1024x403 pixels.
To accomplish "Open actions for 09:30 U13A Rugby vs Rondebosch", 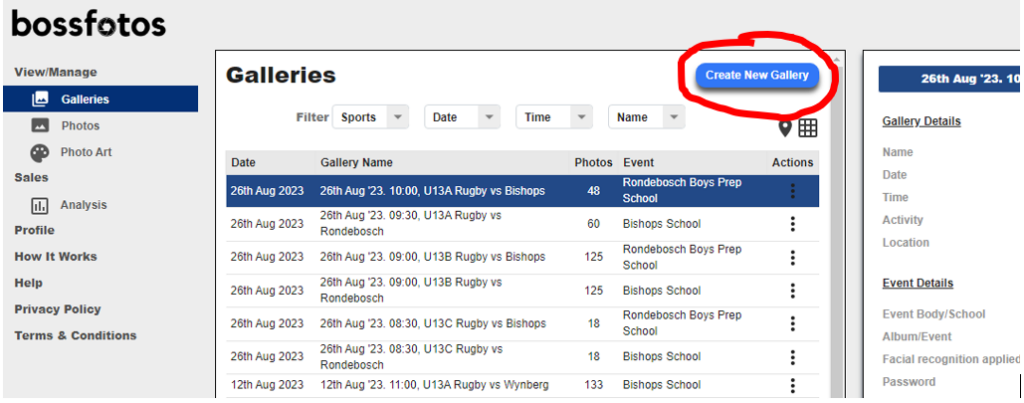I will tap(793, 224).
